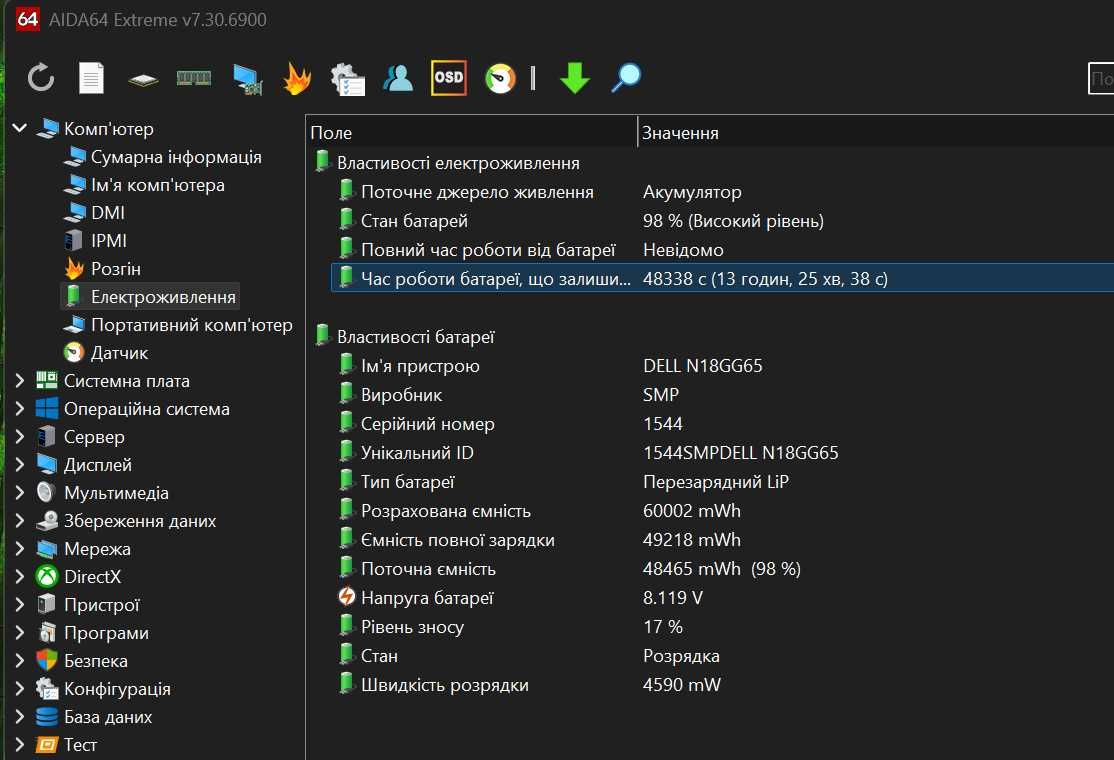This screenshot has height=760, width=1114.
Task: Open the user accounts people icon
Action: pos(397,77)
